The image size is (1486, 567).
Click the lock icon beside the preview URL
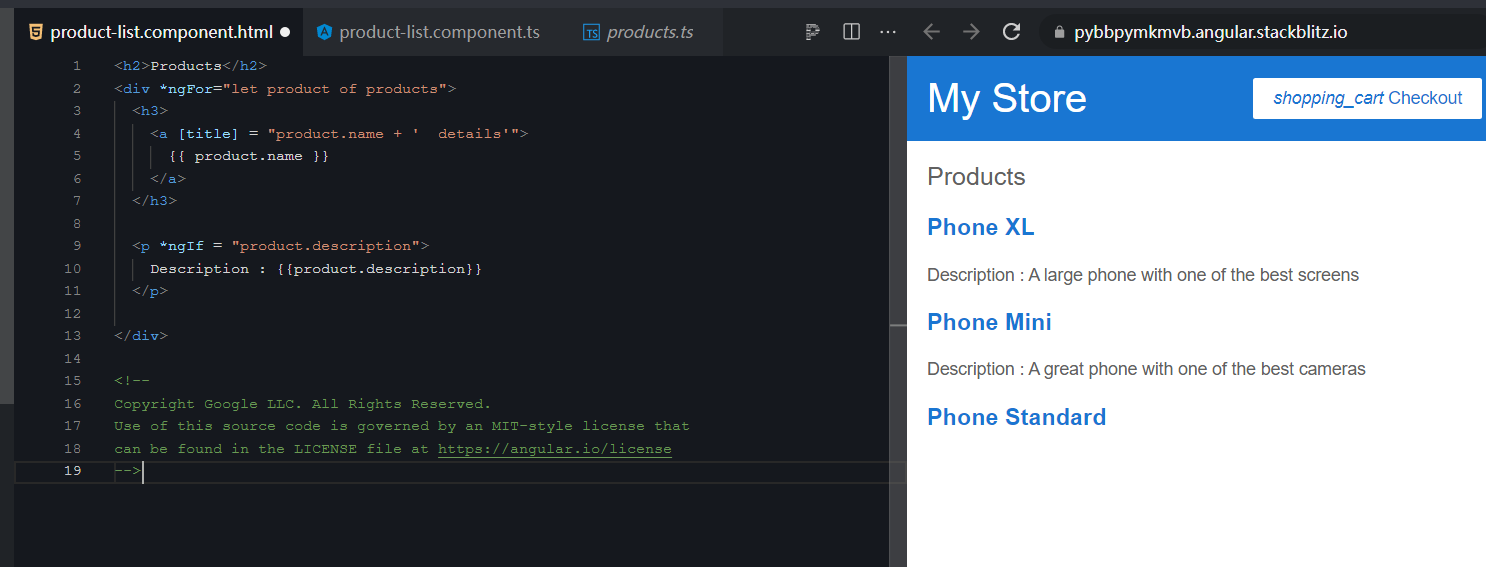1060,32
